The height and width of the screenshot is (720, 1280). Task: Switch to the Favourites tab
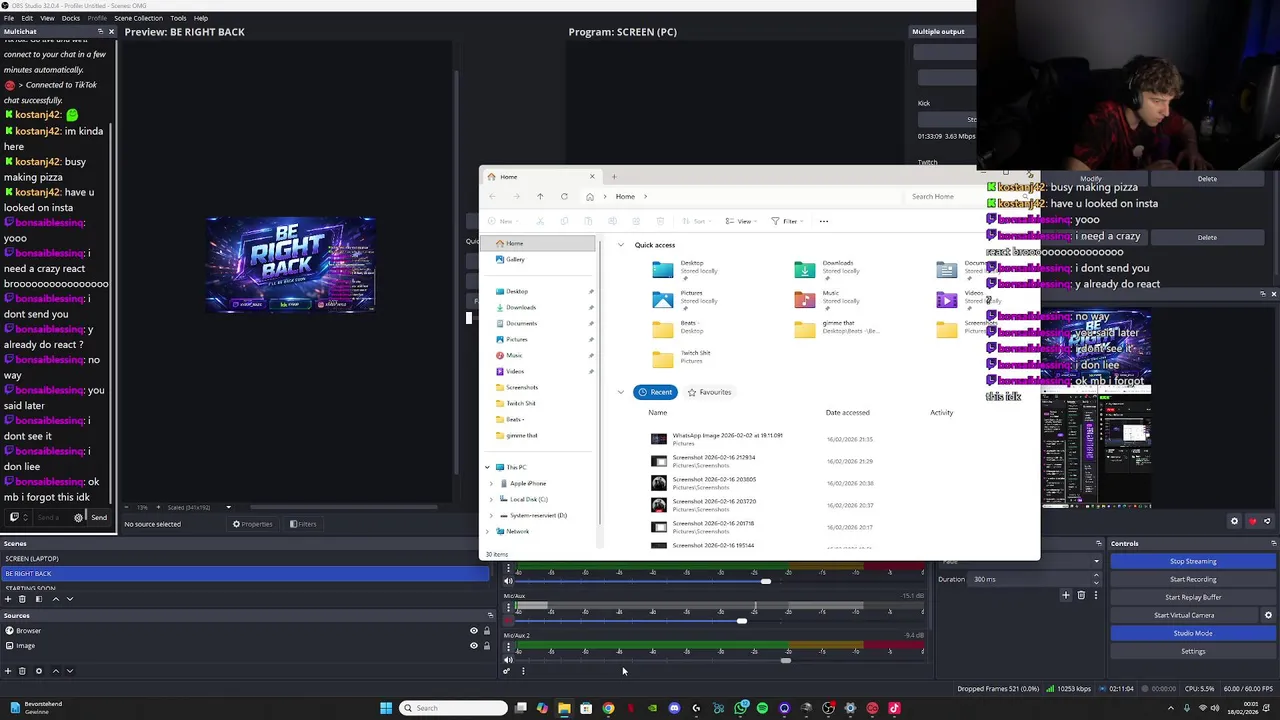tap(710, 392)
